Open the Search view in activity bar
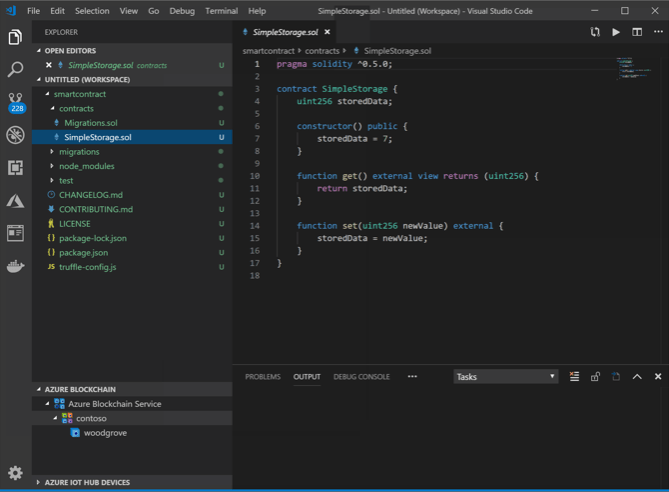This screenshot has height=492, width=669. (x=15, y=69)
